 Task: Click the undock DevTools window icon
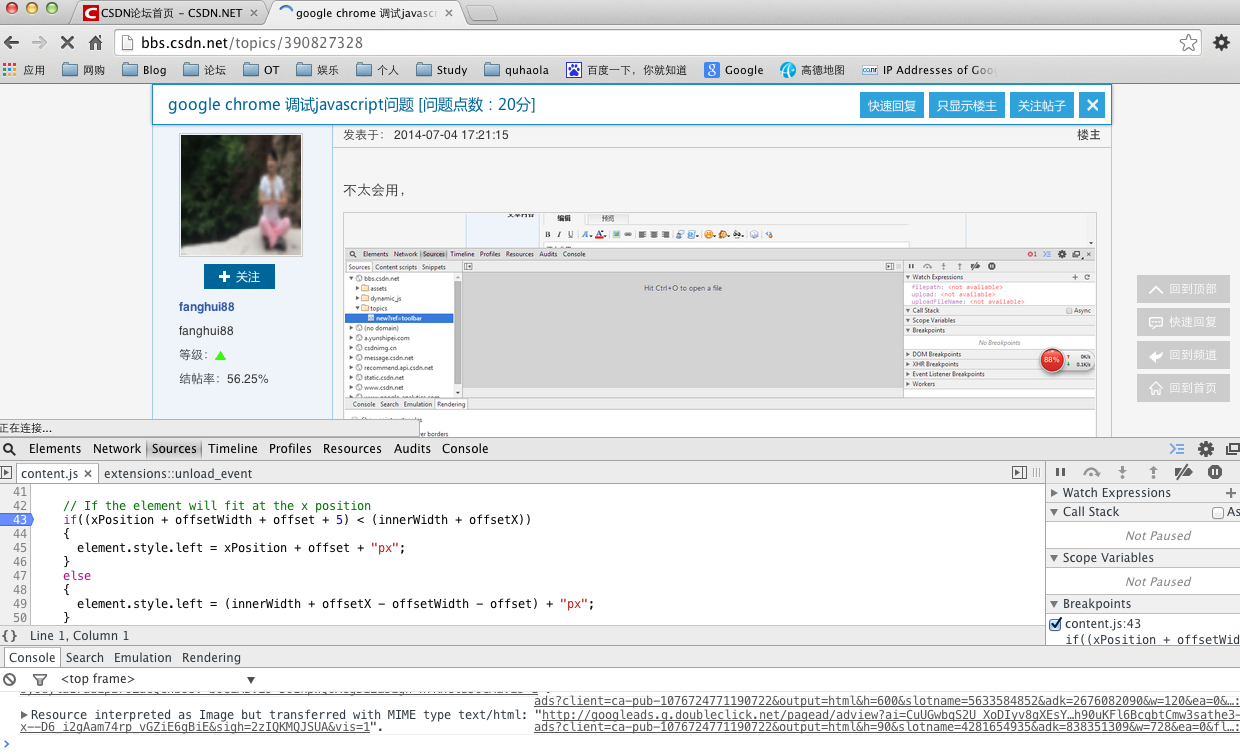(1232, 449)
